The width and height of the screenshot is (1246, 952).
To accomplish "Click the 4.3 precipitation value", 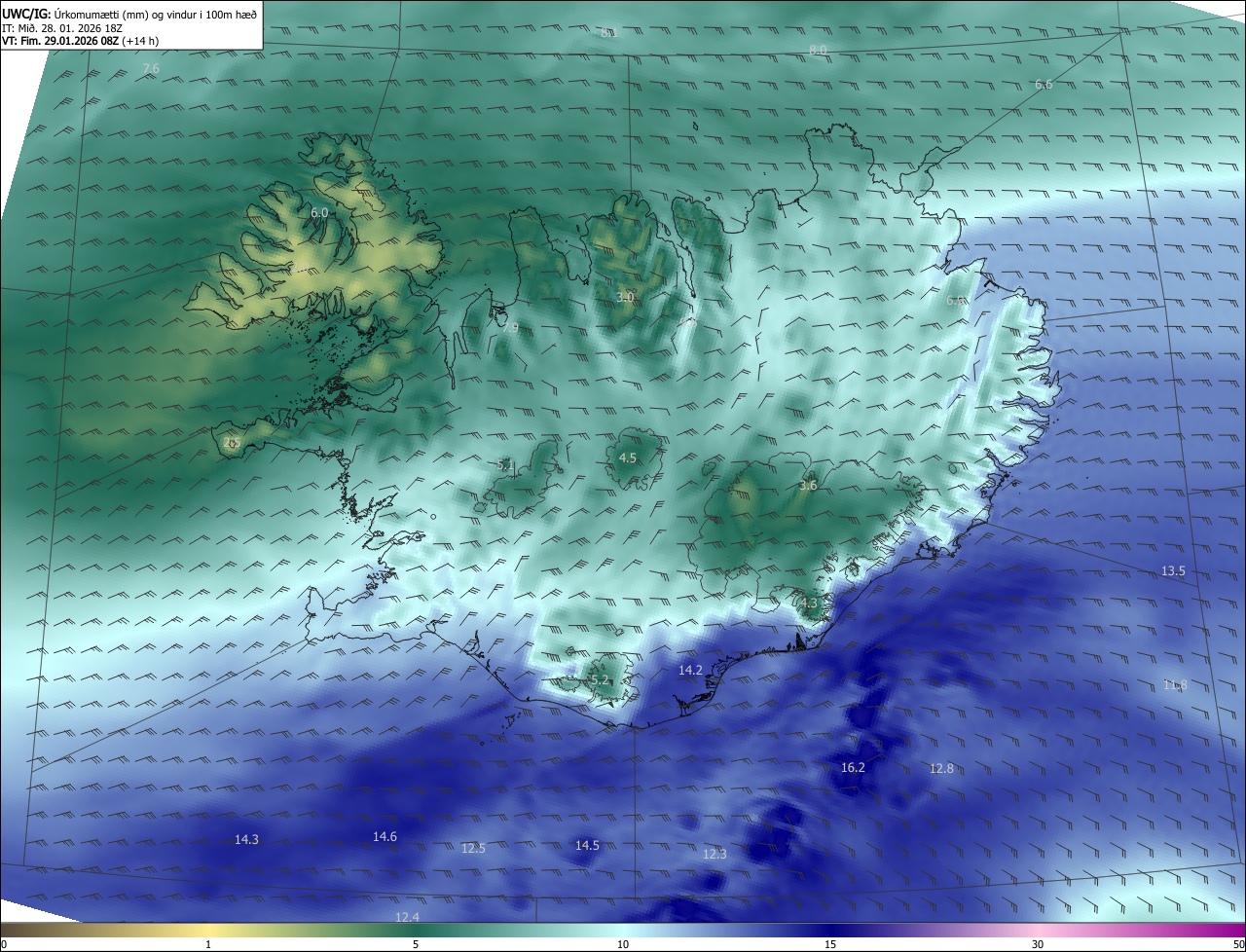I will pyautogui.click(x=809, y=604).
